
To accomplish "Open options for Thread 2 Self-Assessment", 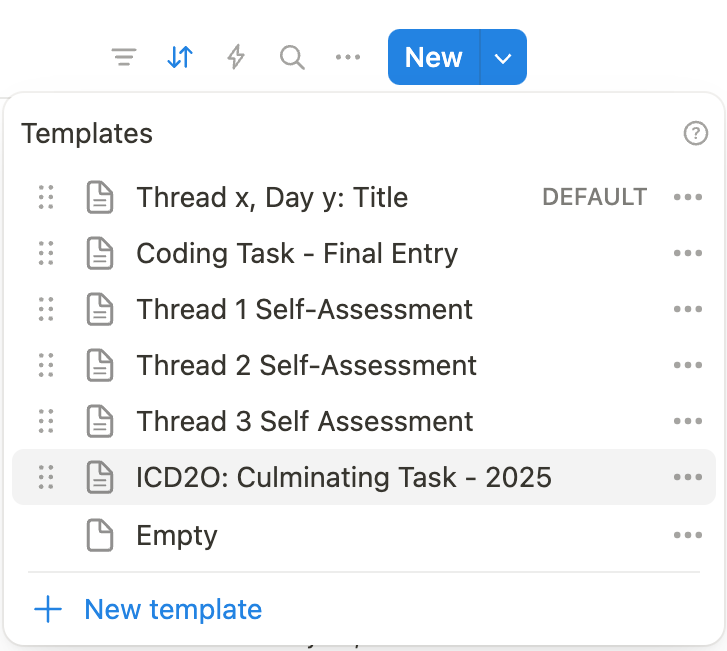I will [688, 366].
